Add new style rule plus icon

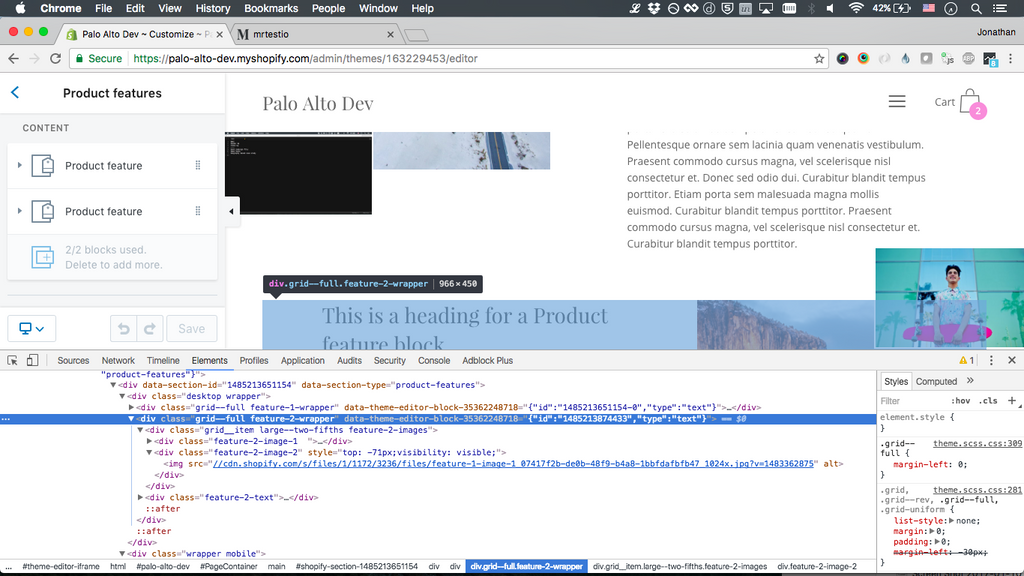1012,400
